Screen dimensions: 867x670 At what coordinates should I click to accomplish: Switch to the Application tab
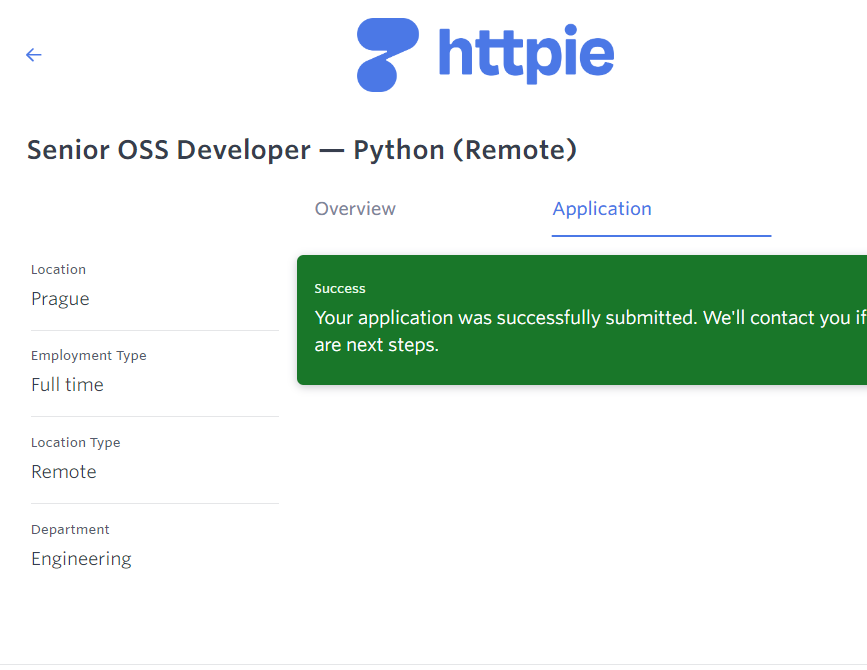(x=602, y=209)
